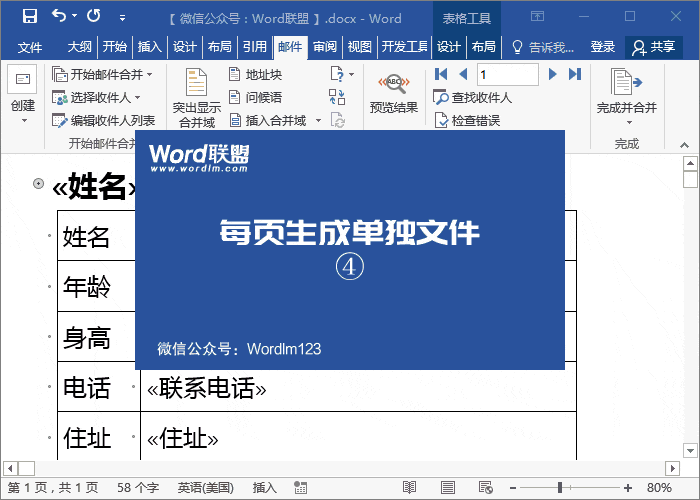Open the 文件 tab
Viewport: 700px width, 500px height.
pos(30,46)
